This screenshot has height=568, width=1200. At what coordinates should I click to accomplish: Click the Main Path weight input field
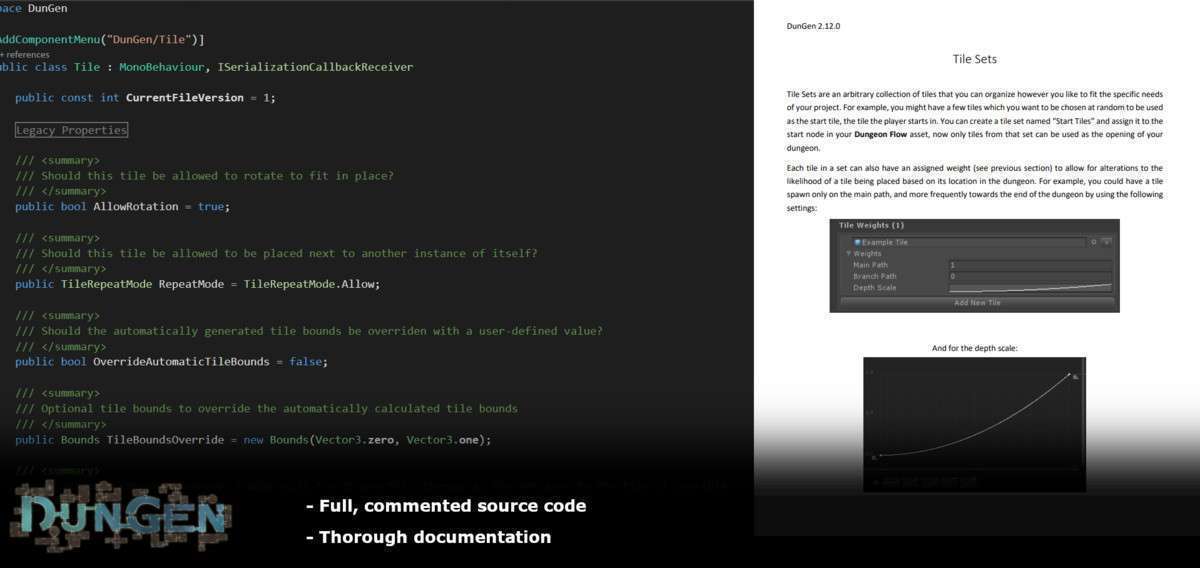pos(1030,265)
